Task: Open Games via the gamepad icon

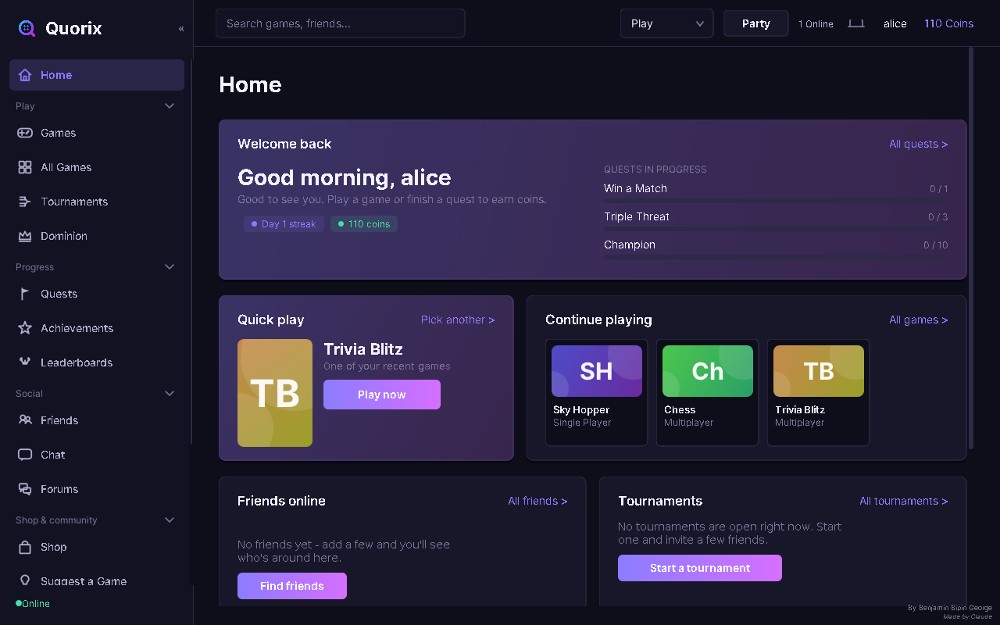Action: pyautogui.click(x=25, y=133)
